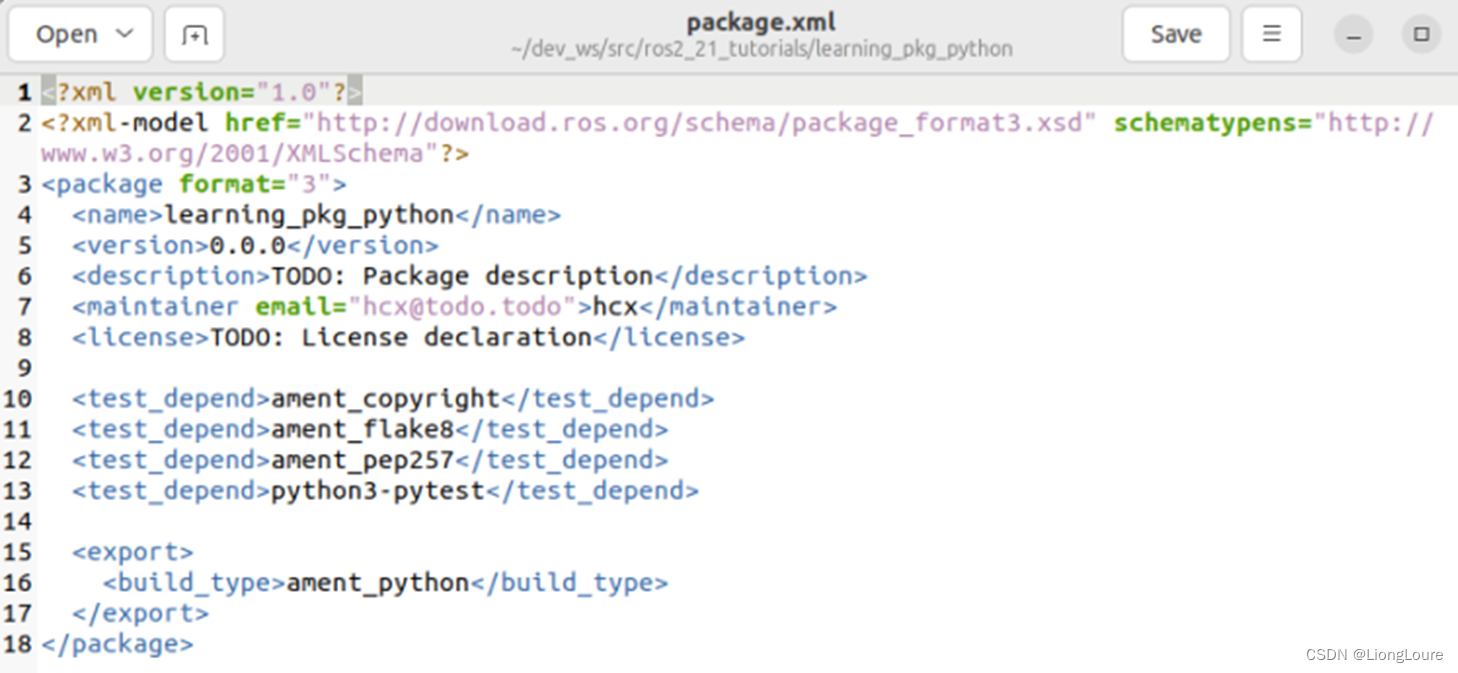Click the package format="3" tag

[x=194, y=184]
